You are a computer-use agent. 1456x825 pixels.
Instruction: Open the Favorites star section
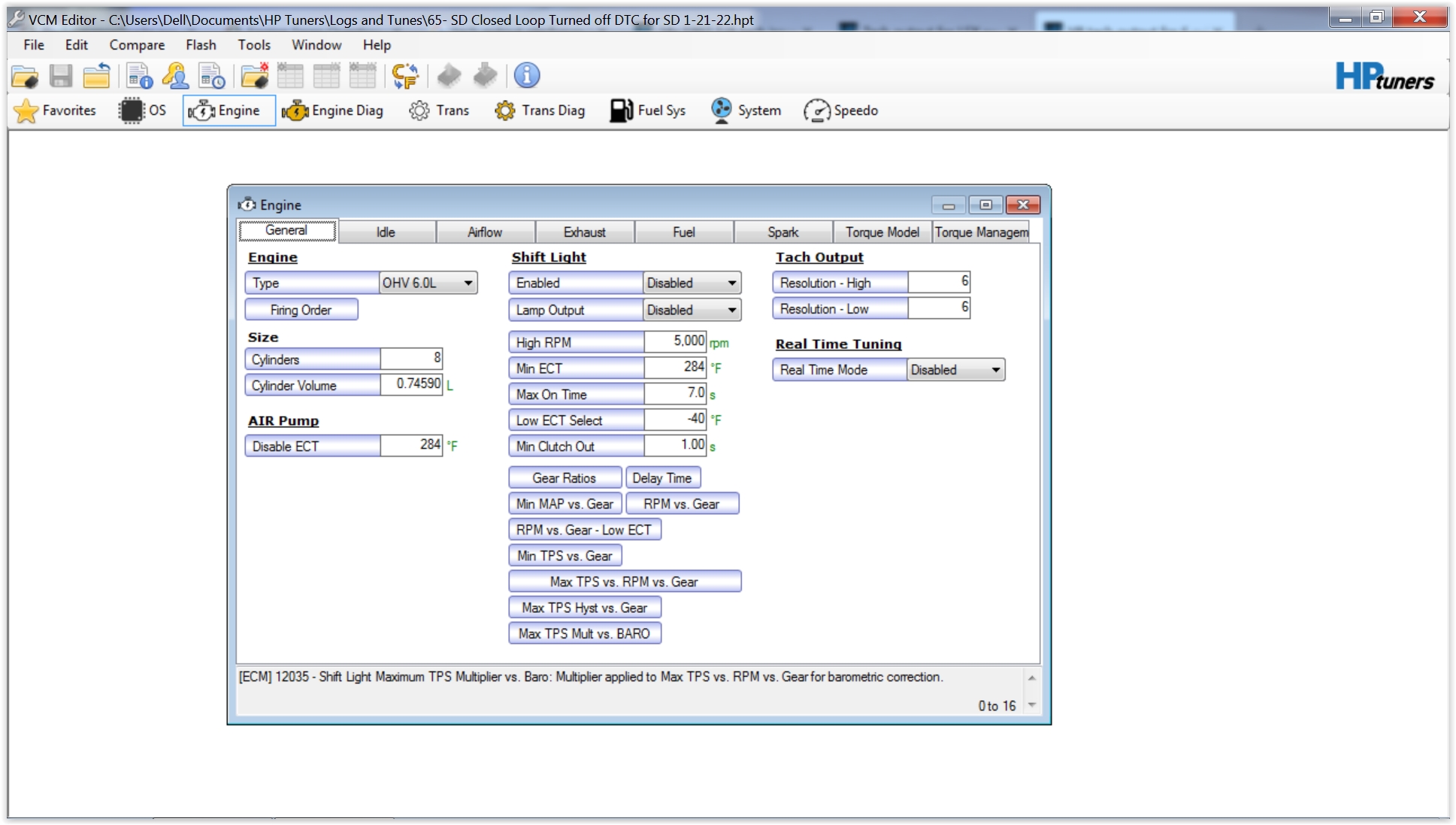click(x=55, y=111)
